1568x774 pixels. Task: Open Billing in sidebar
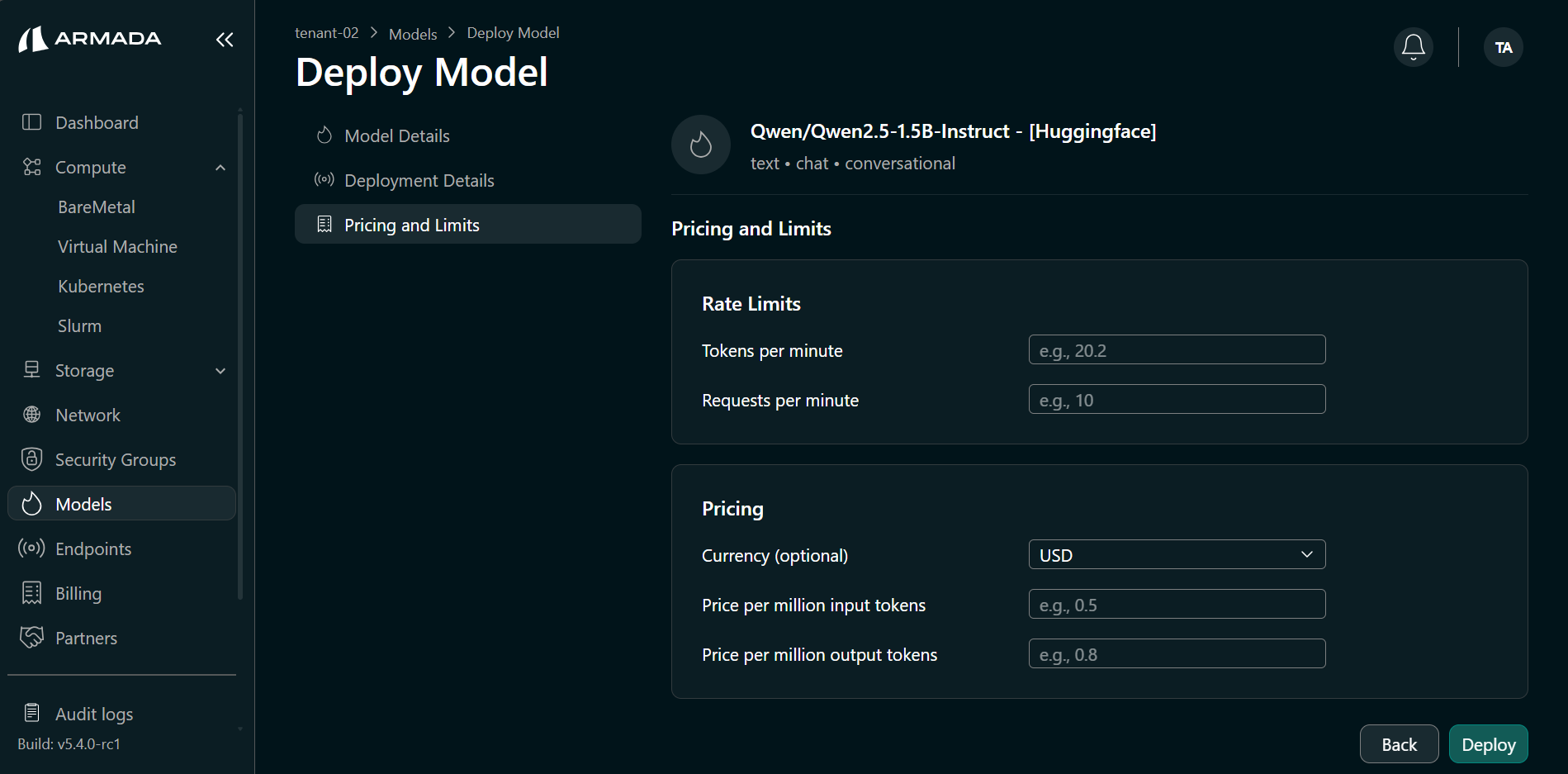[122, 593]
